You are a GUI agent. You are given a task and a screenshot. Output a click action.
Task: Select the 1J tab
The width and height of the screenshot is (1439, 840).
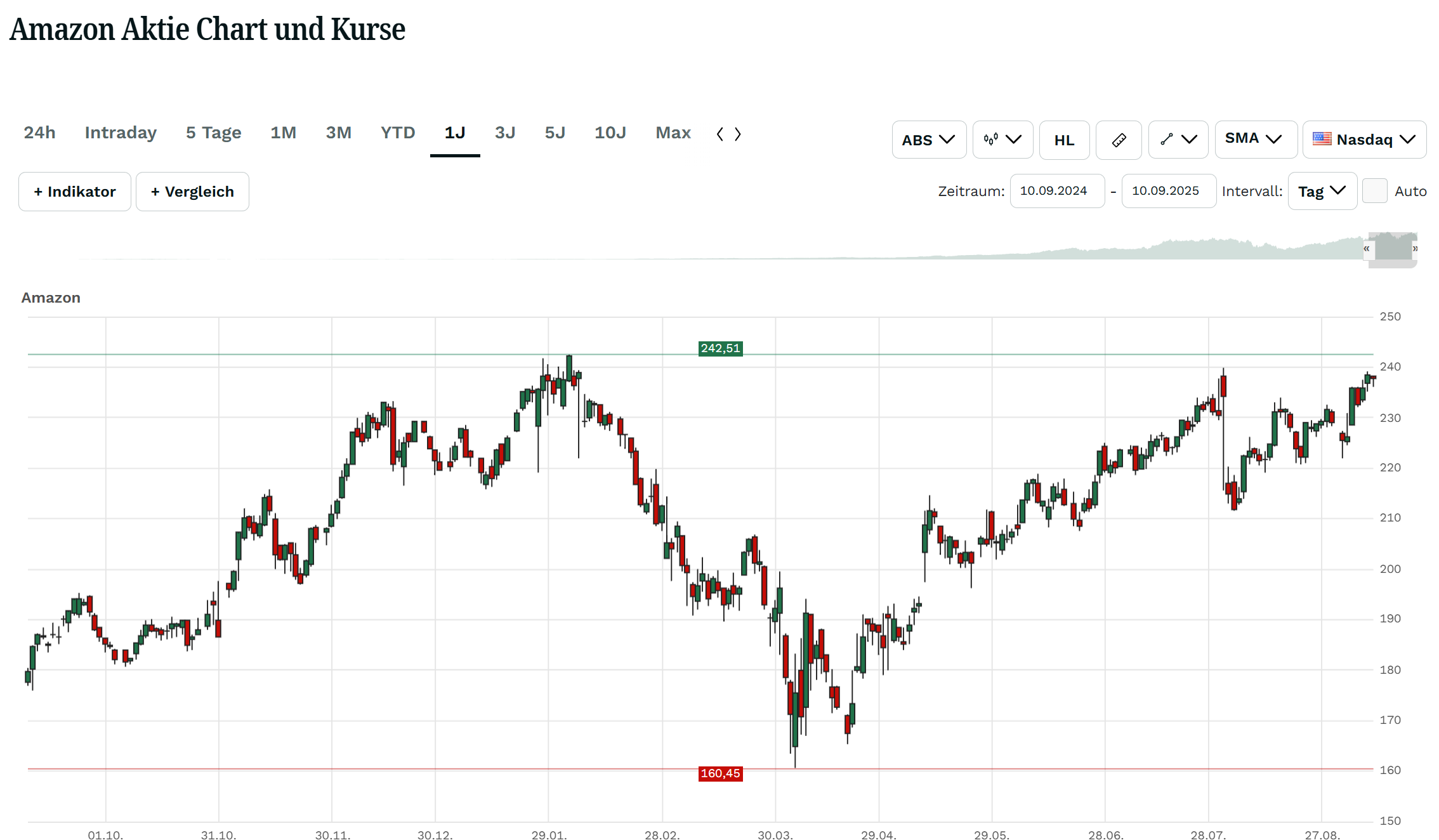[455, 133]
